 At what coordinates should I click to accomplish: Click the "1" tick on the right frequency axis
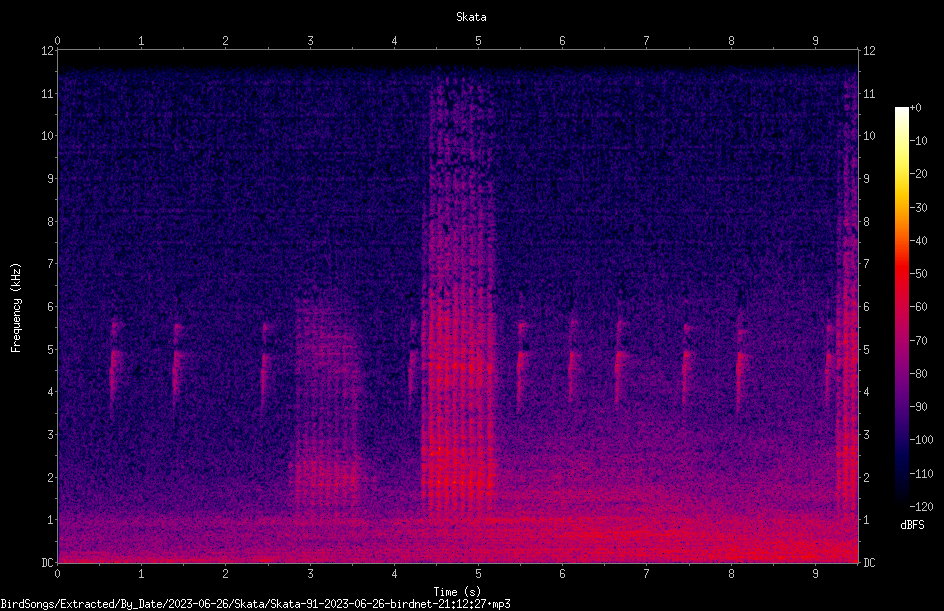click(866, 520)
